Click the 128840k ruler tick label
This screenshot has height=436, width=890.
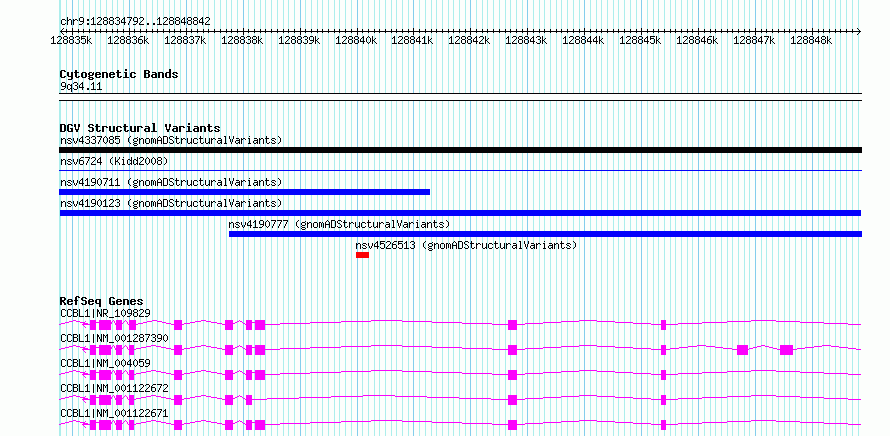click(356, 40)
